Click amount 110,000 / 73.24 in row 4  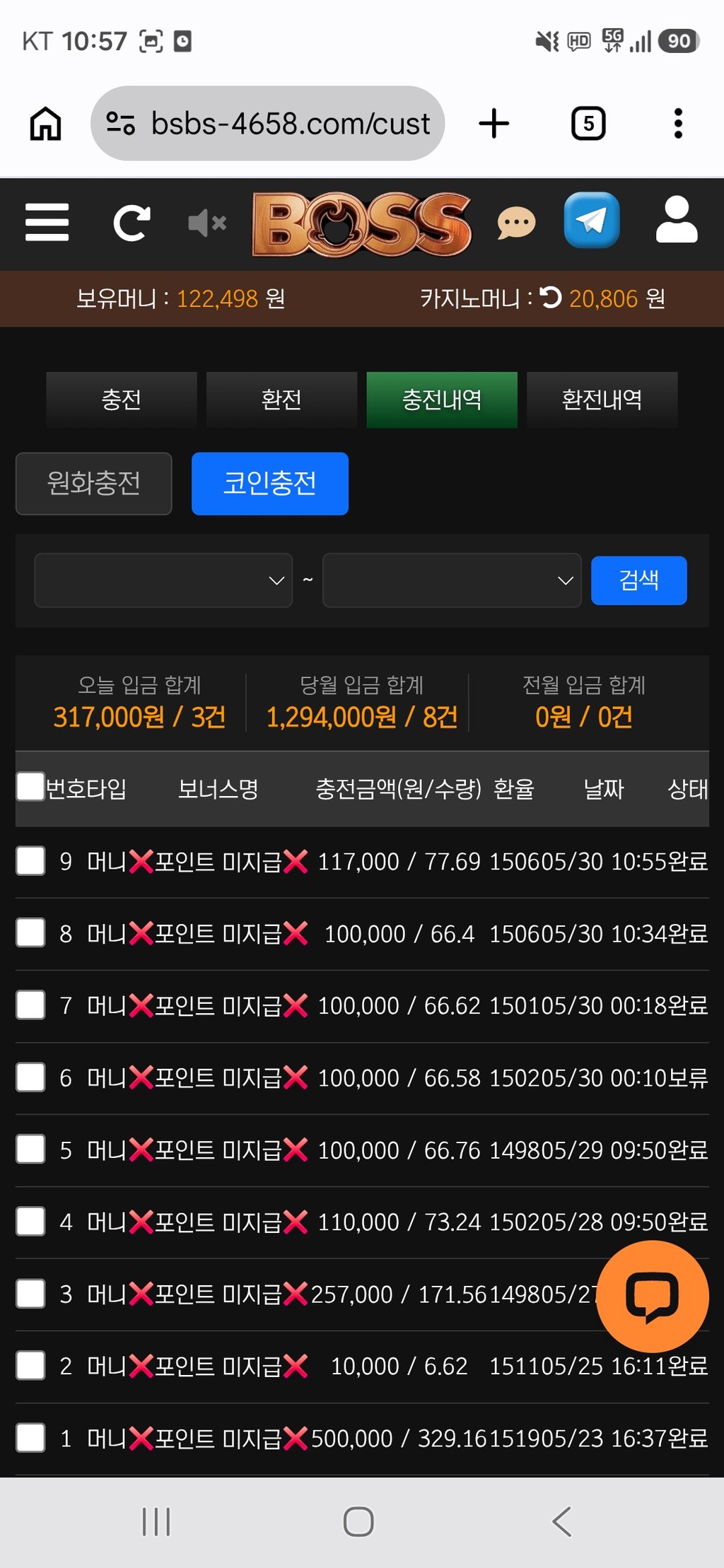pos(399,1222)
